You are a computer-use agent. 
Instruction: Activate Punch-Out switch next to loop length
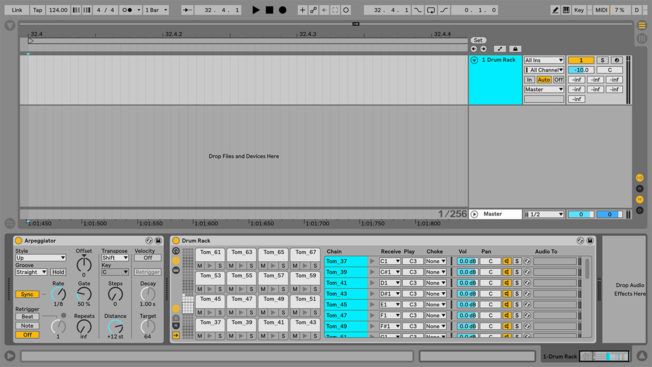(444, 10)
